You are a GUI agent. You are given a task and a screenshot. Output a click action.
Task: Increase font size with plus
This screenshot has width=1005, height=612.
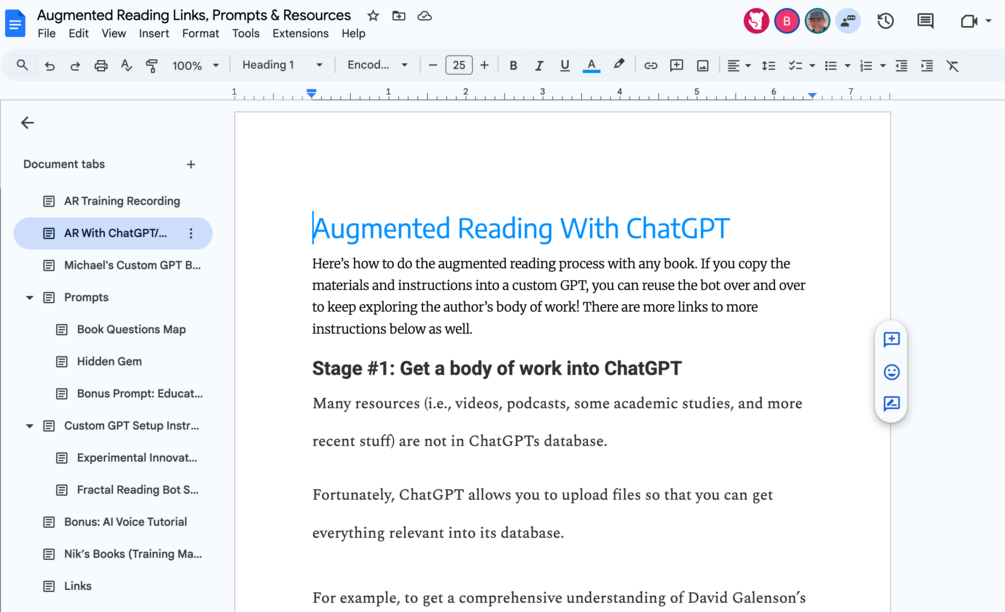(484, 65)
